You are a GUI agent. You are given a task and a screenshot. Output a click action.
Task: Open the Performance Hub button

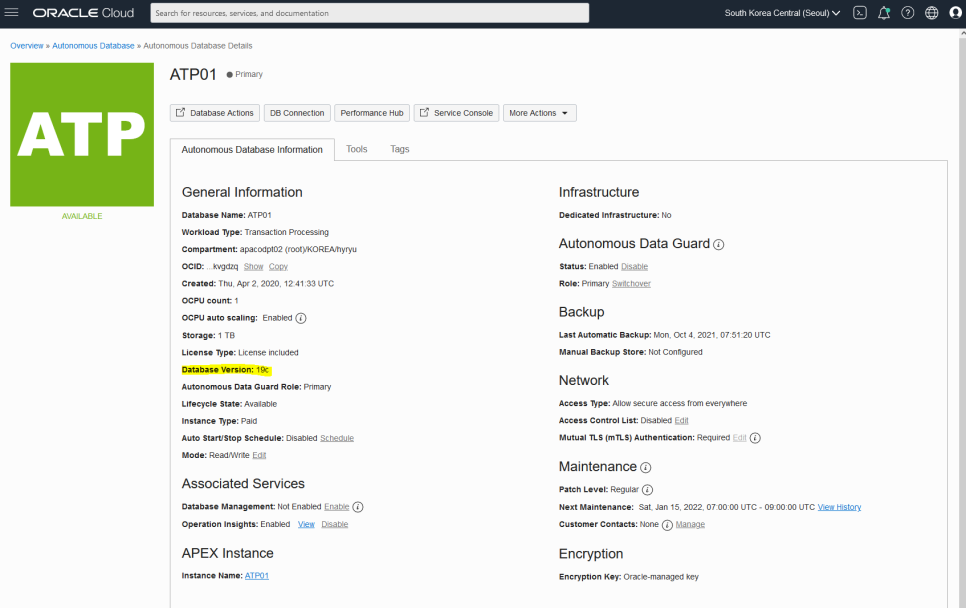click(x=372, y=113)
